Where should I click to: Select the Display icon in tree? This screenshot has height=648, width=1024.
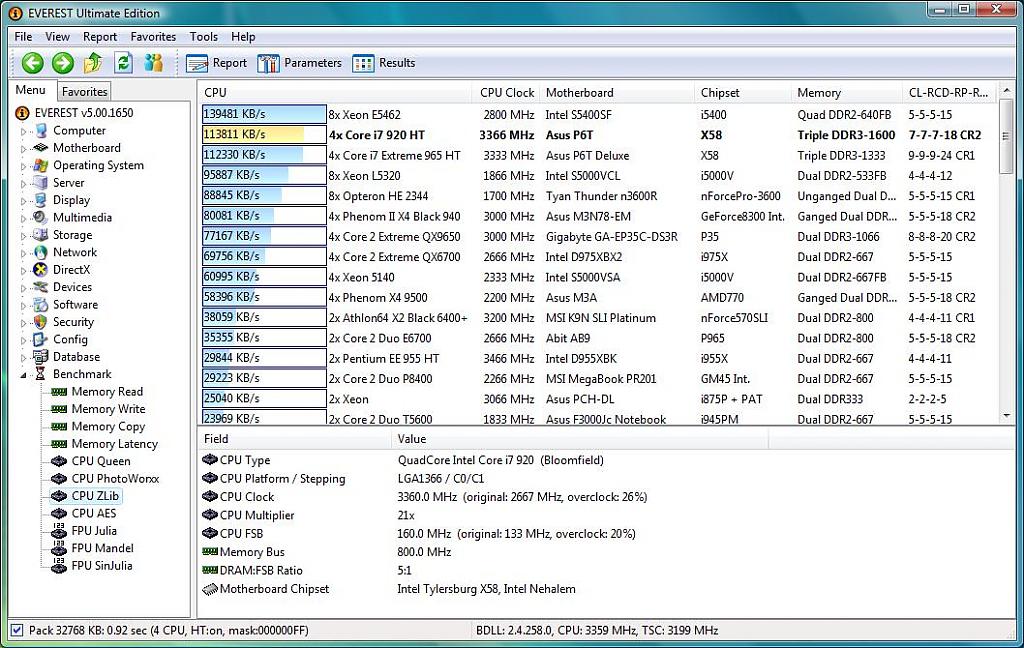click(x=40, y=200)
